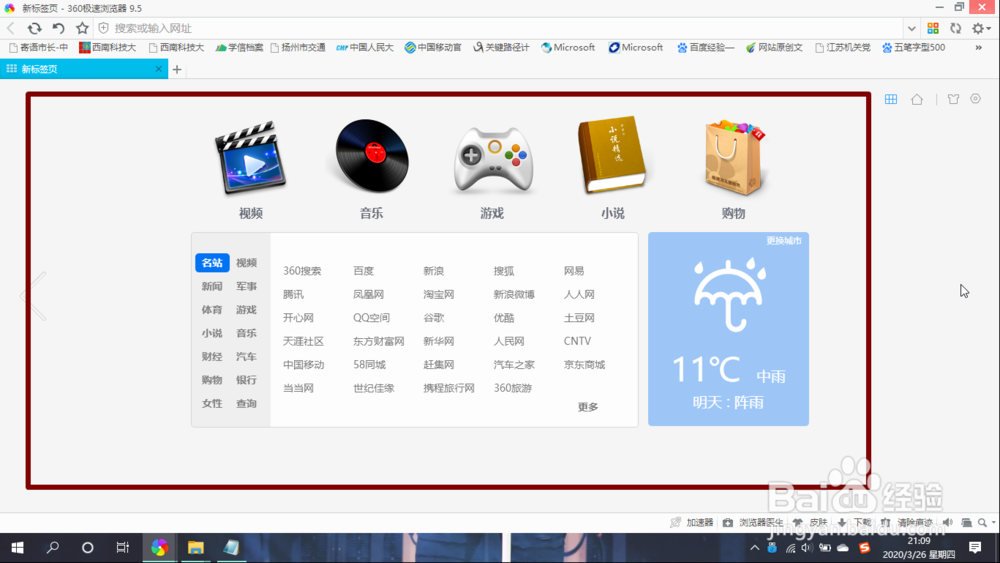Screen dimensions: 1000x563
Task: Open File Explorer from taskbar
Action: [195, 548]
